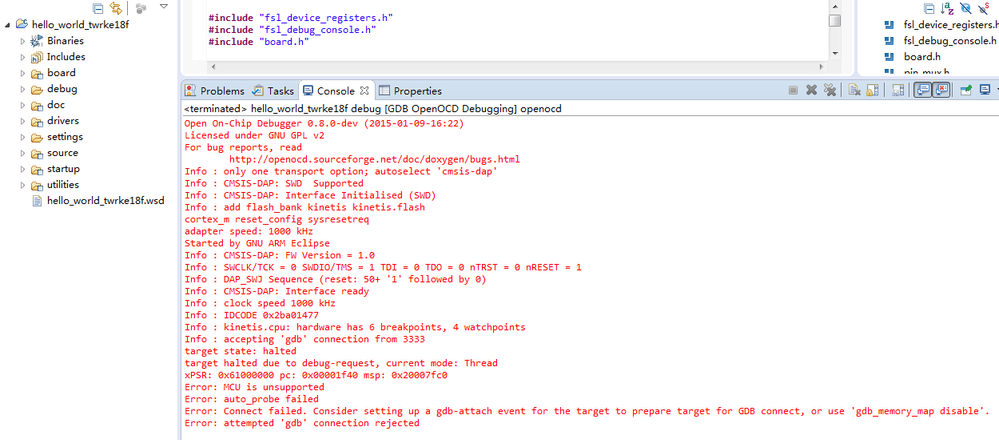This screenshot has height=440, width=999.
Task: Pin the Console with green pin icon
Action: [x=966, y=90]
